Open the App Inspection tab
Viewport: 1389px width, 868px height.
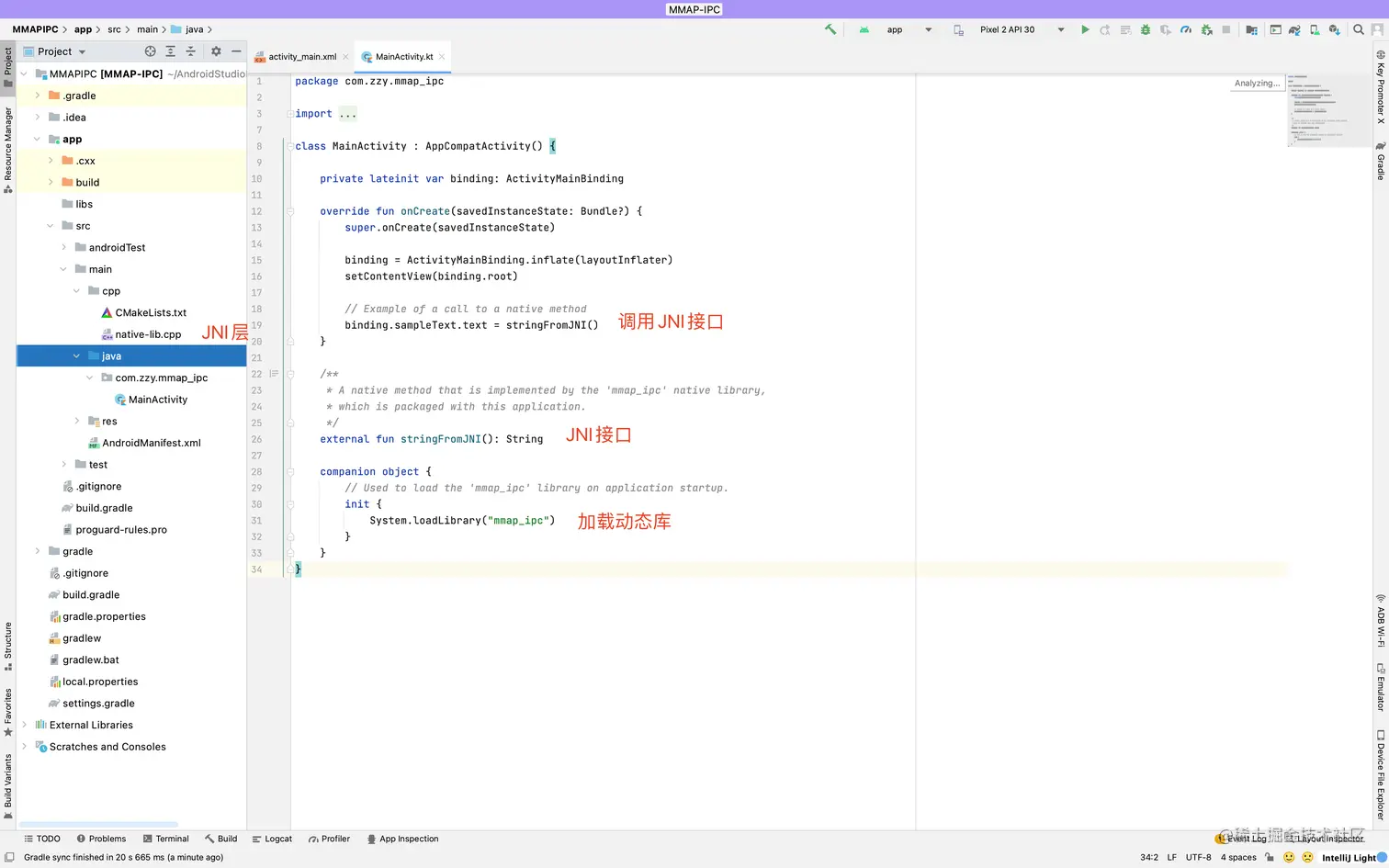pyautogui.click(x=402, y=839)
